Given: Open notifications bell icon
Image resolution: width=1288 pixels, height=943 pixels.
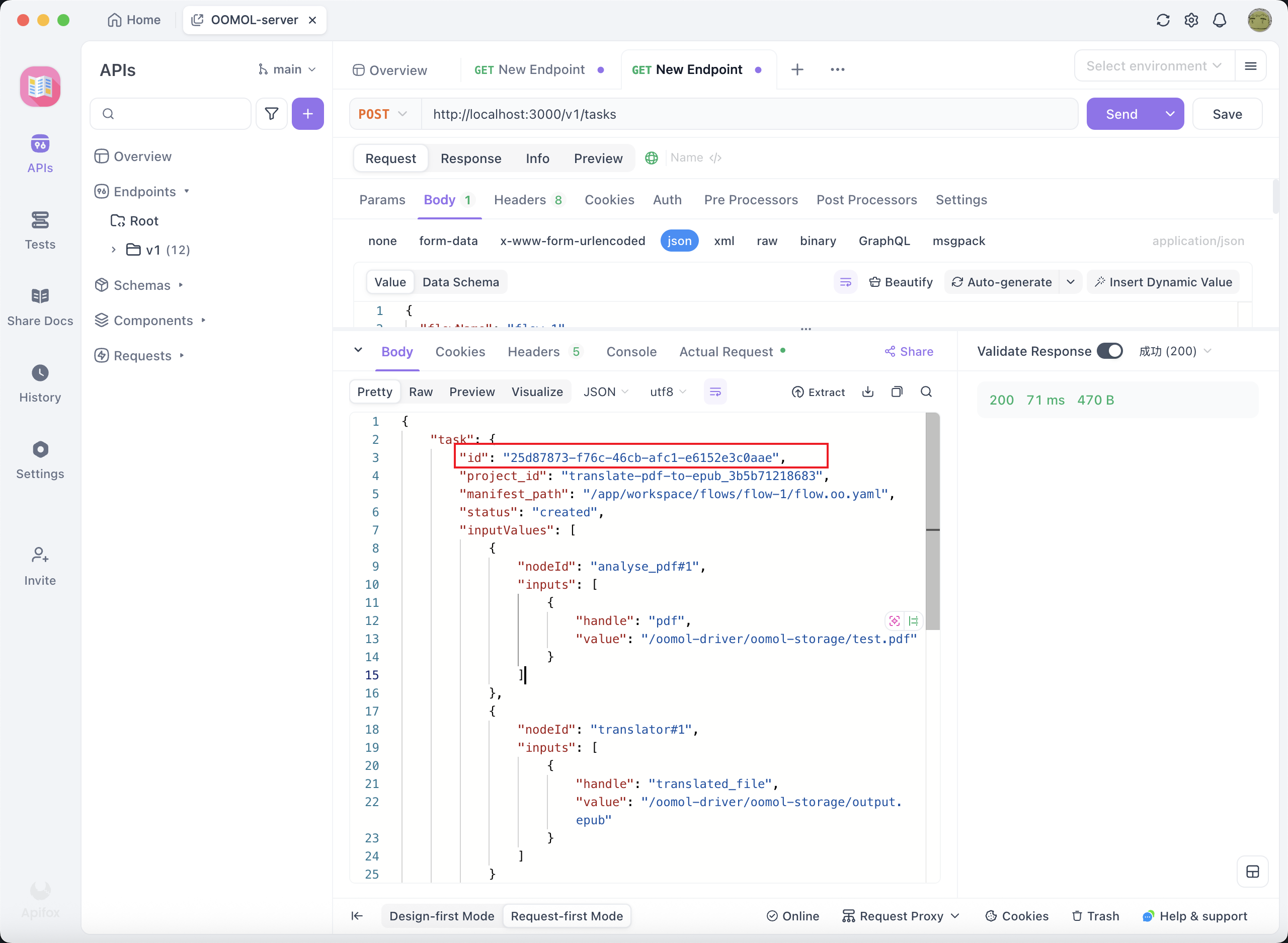Looking at the screenshot, I should click(x=1219, y=21).
